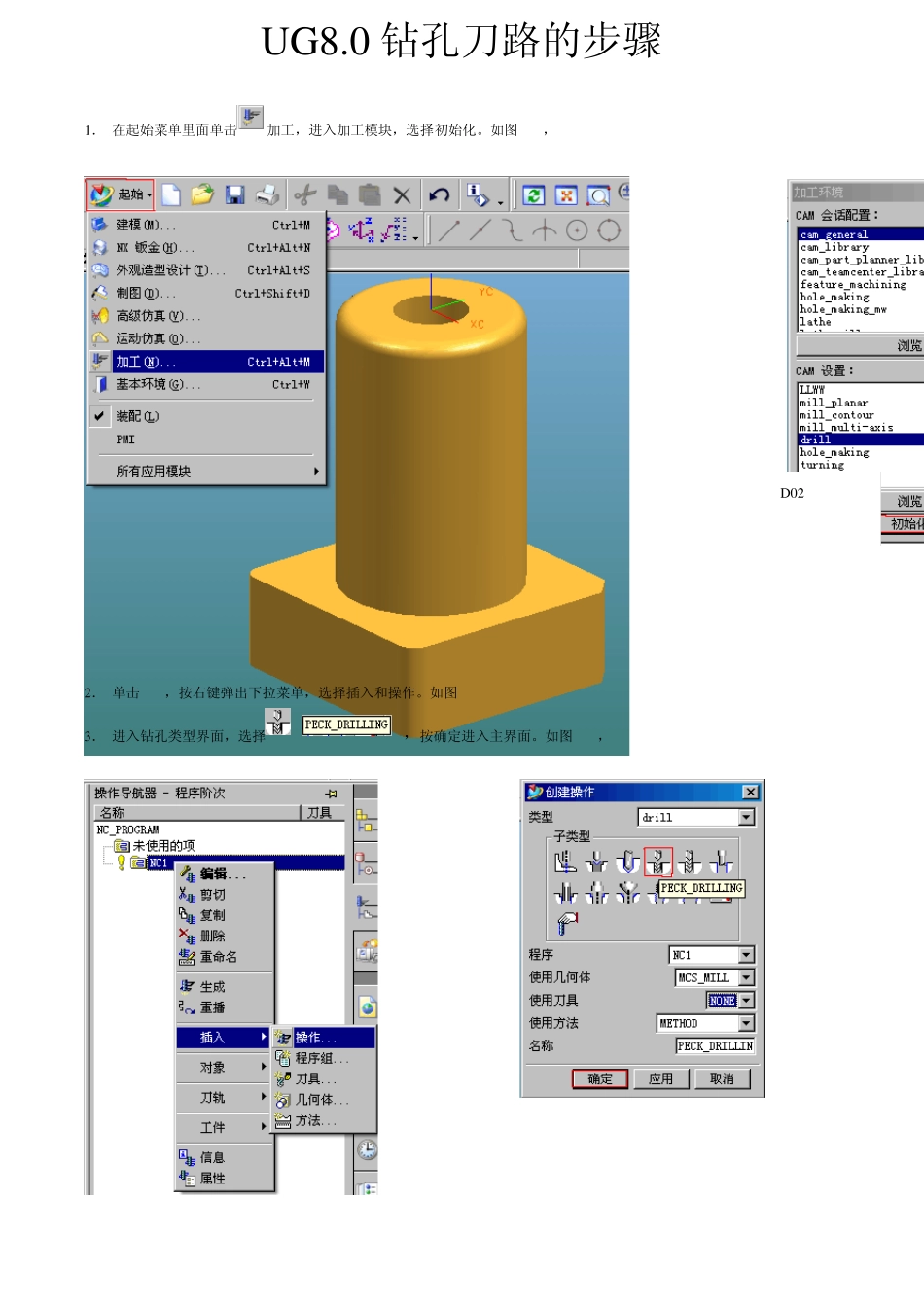924x1307 pixels.
Task: Click the Fit view toolbar icon
Action: tap(566, 195)
